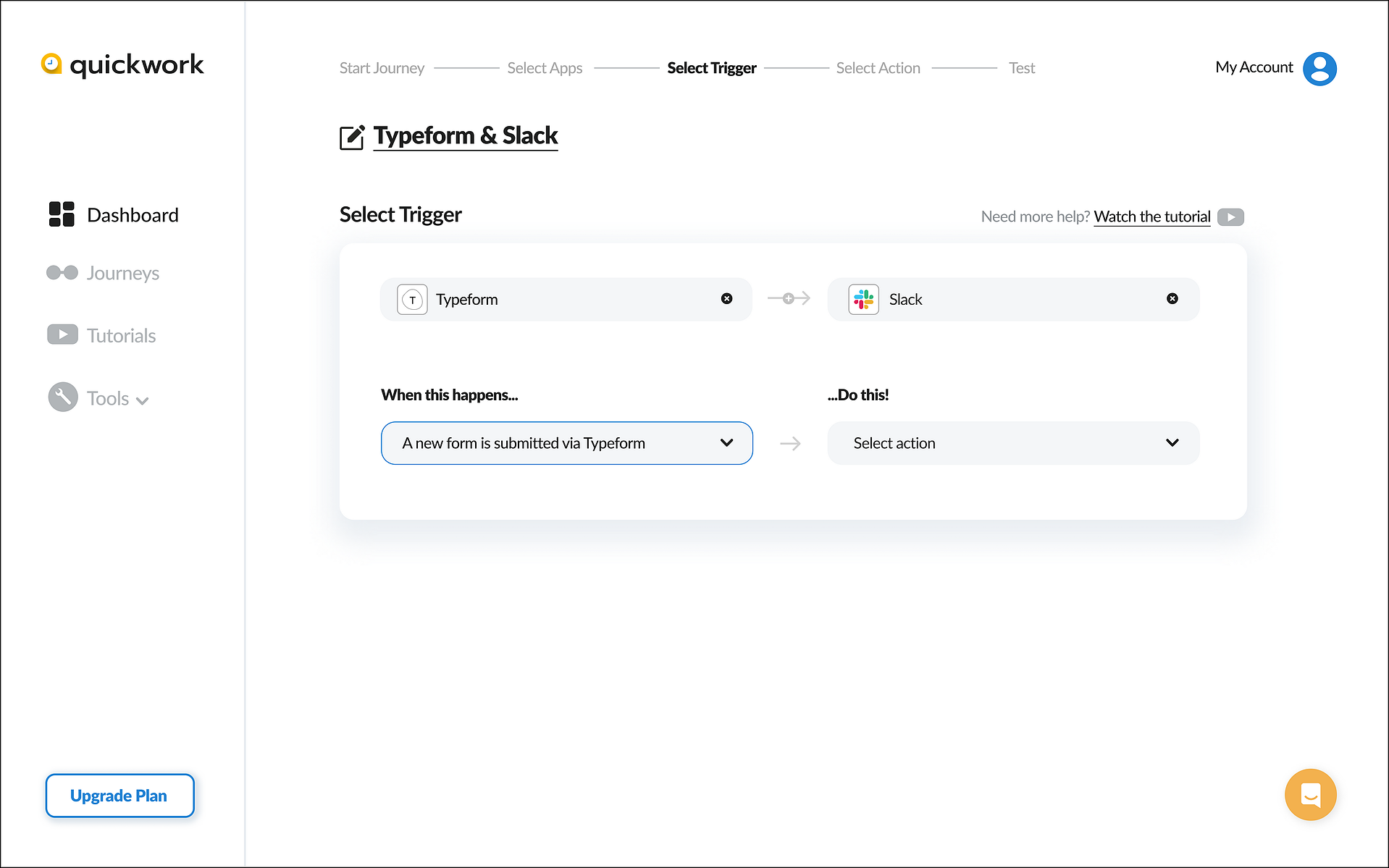This screenshot has width=1389, height=868.
Task: Select the Slack app field
Action: pos(1013,299)
